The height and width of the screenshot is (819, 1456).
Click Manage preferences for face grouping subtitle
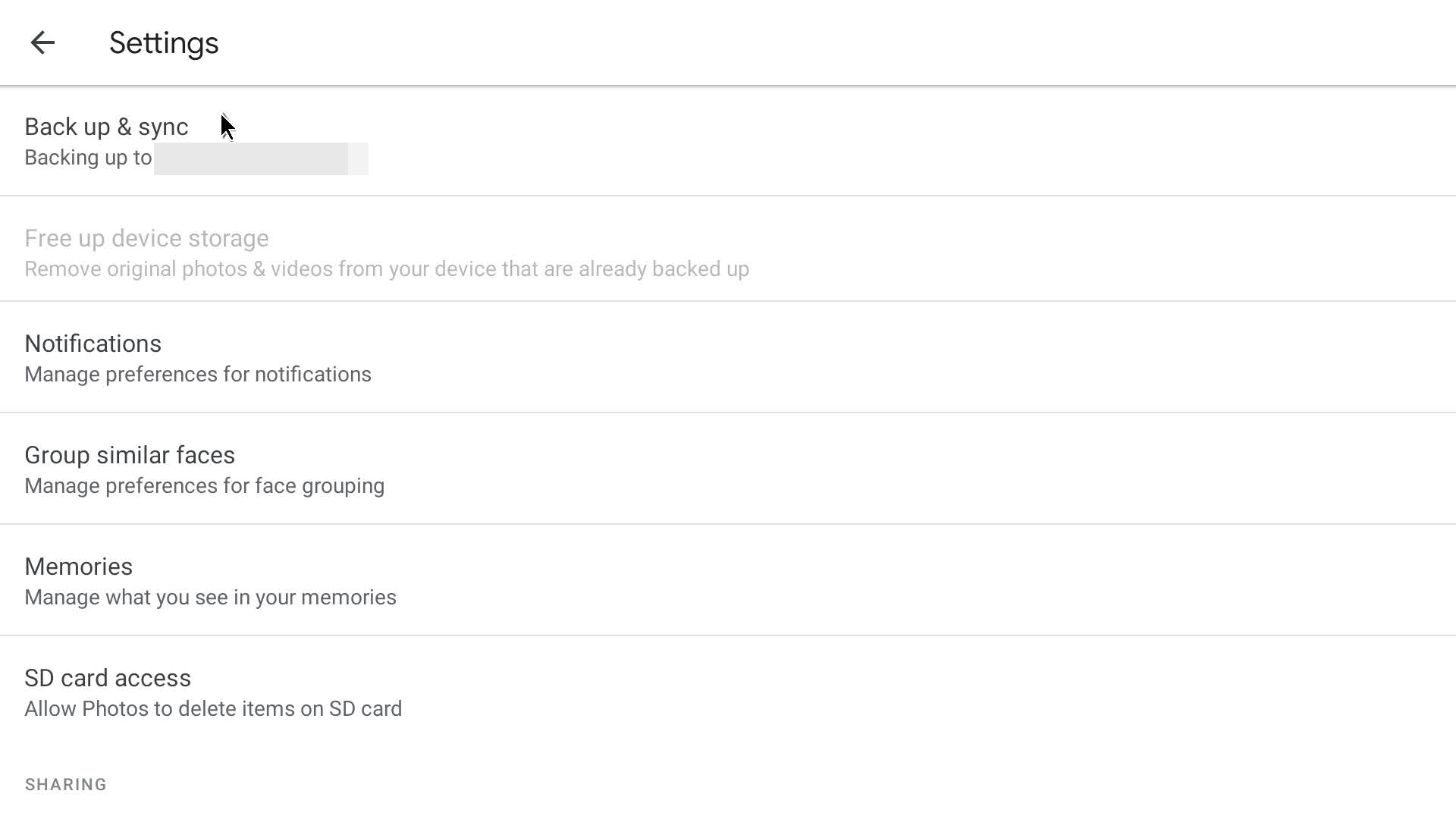(x=204, y=485)
